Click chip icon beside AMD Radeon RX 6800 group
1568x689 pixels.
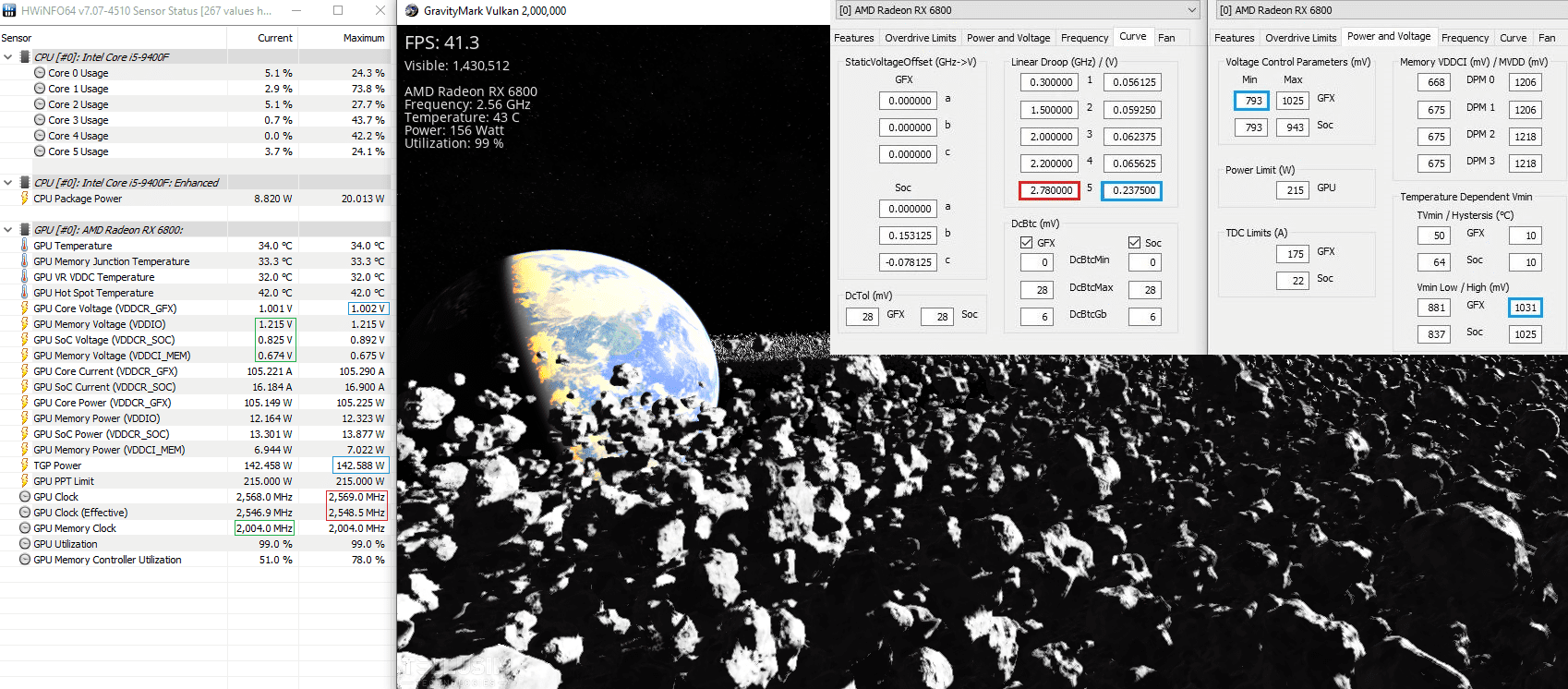coord(25,229)
